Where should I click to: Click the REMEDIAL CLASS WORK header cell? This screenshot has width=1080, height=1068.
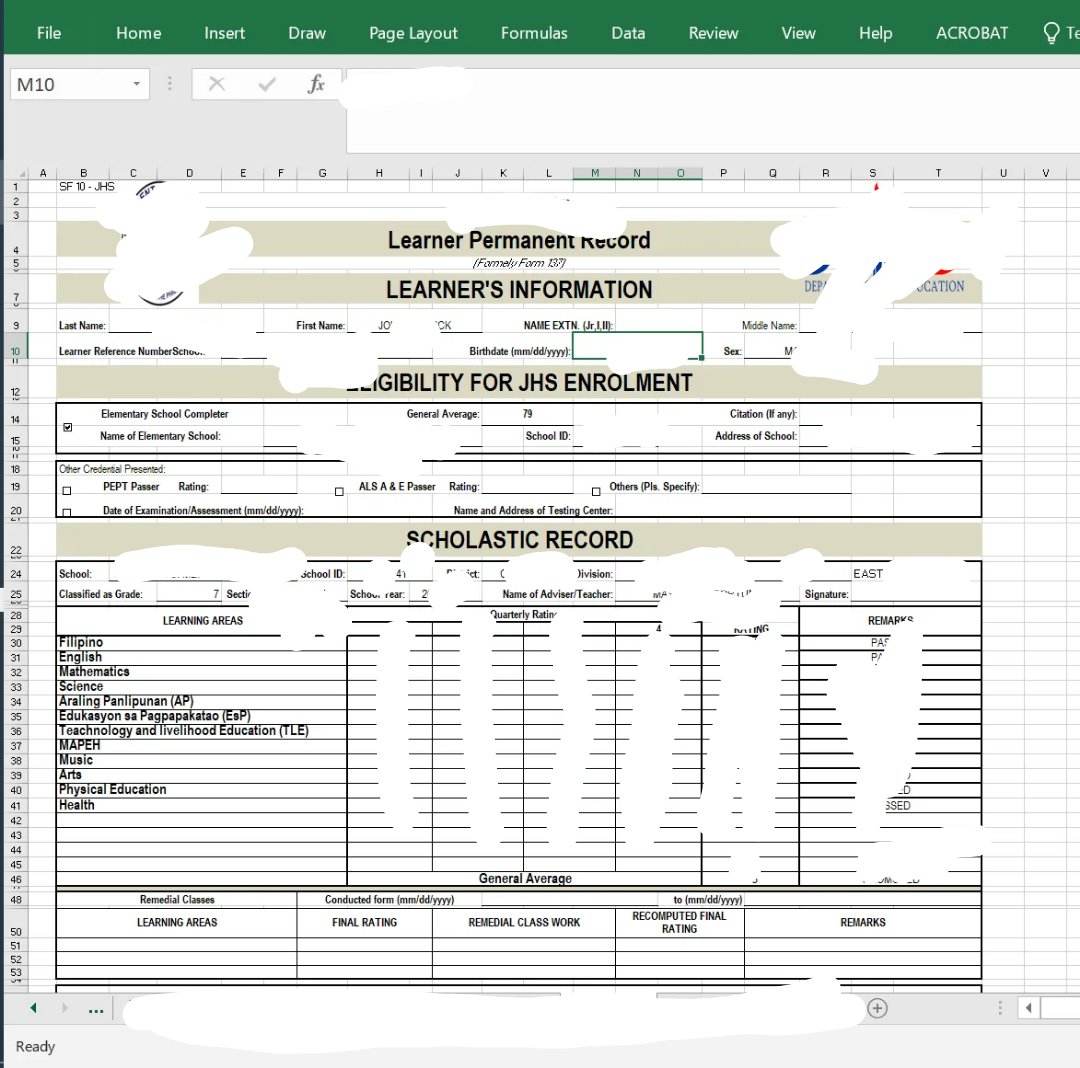[523, 922]
